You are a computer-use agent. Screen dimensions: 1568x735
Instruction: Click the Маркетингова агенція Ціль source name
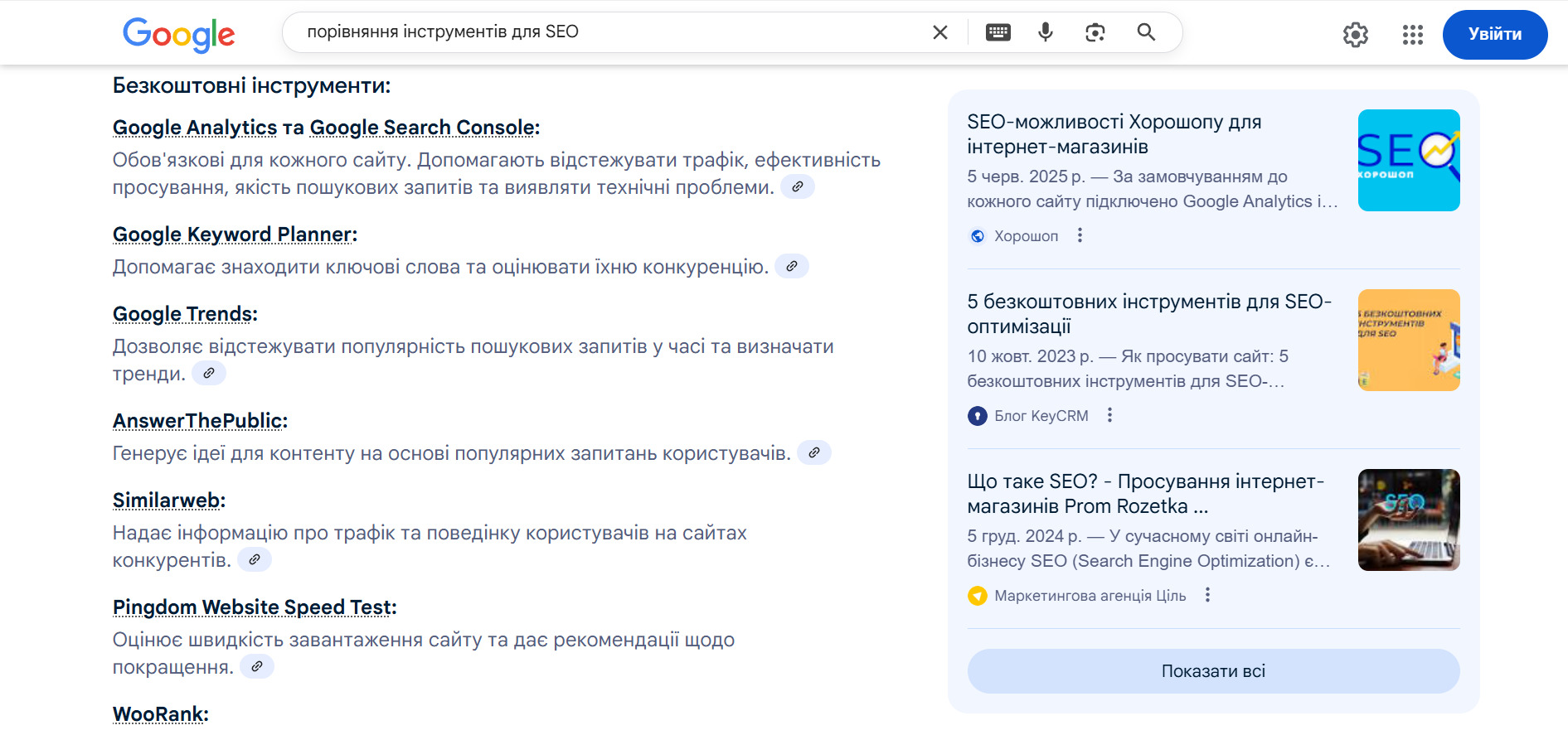coord(1090,596)
